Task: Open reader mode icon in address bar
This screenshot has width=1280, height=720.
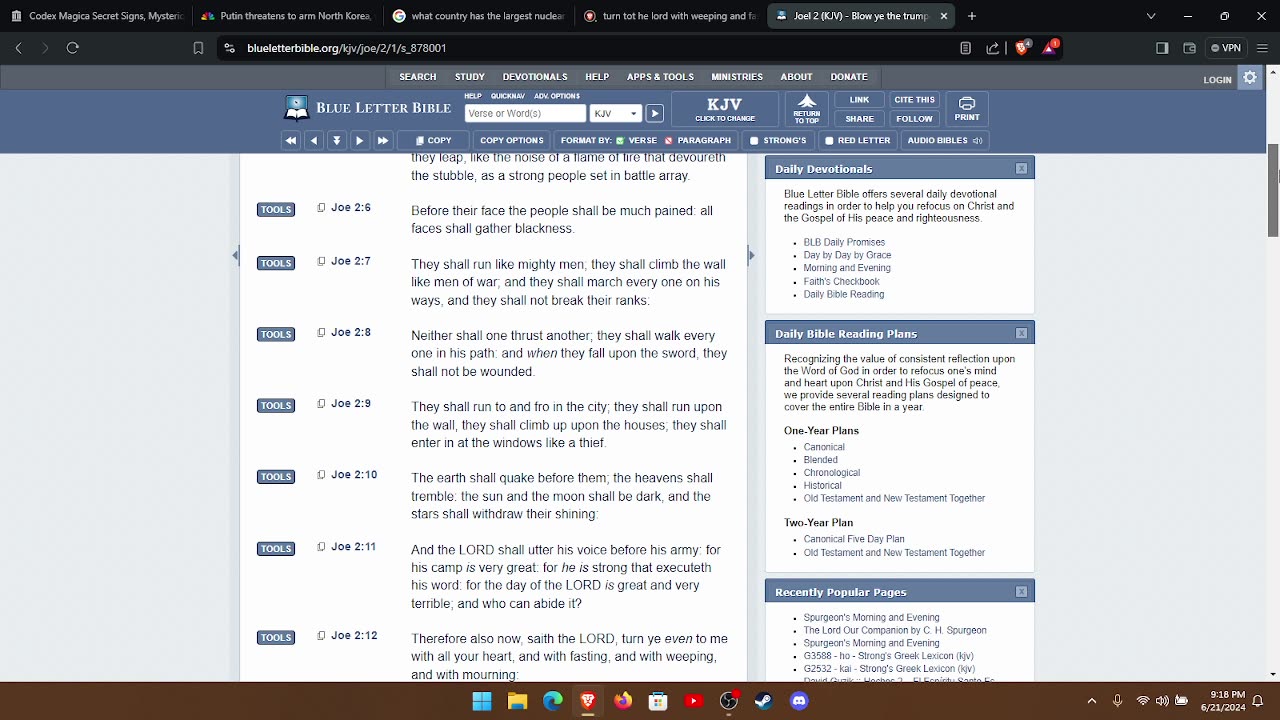Action: point(965,48)
